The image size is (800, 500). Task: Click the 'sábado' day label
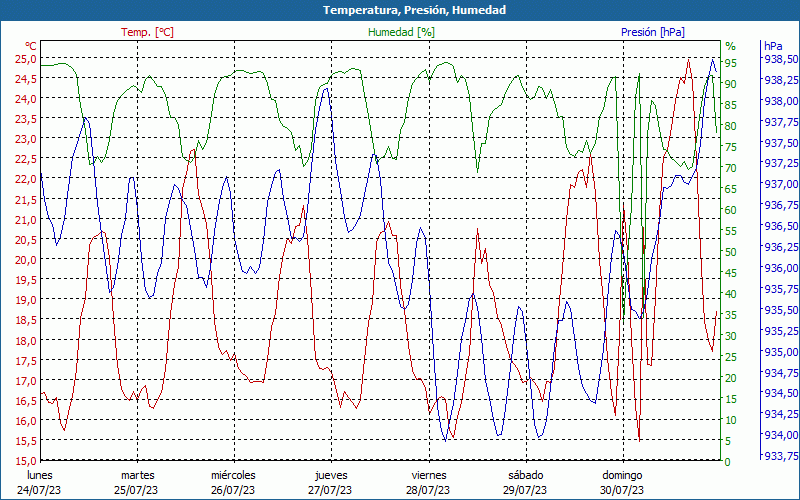point(526,476)
